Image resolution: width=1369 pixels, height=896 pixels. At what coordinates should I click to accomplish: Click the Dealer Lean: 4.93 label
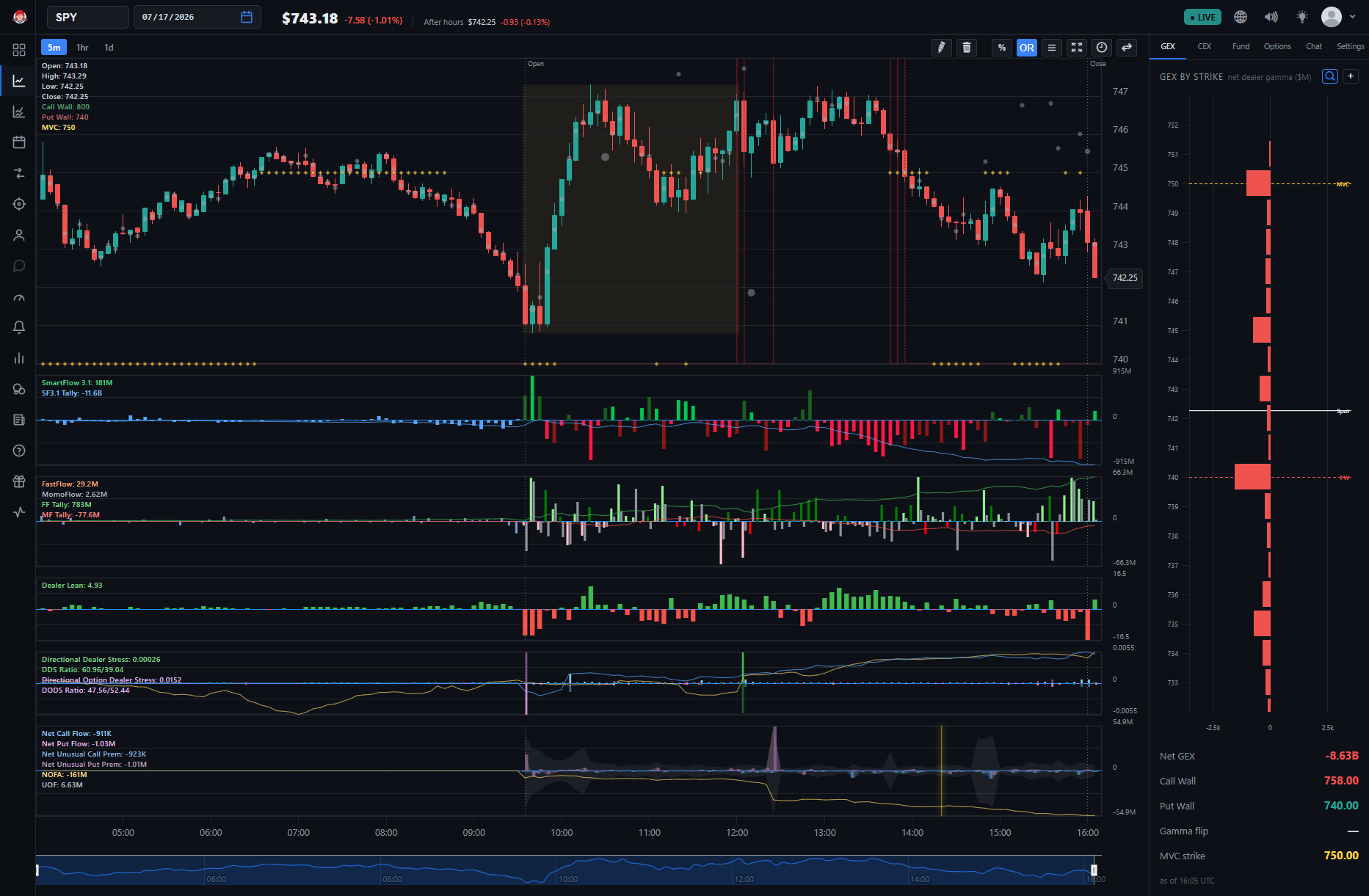(72, 586)
